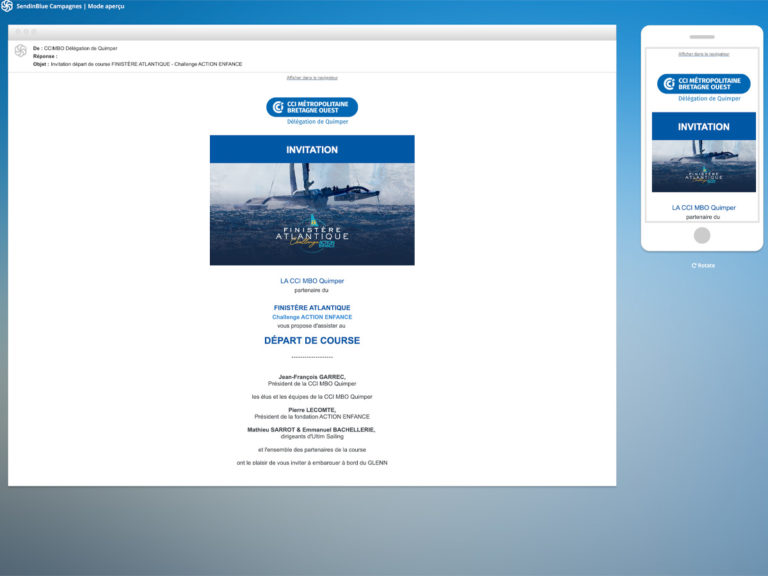Viewport: 768px width, 576px height.
Task: Click 'LA CCI MBO Quimper' text in phone preview
Action: click(x=703, y=207)
